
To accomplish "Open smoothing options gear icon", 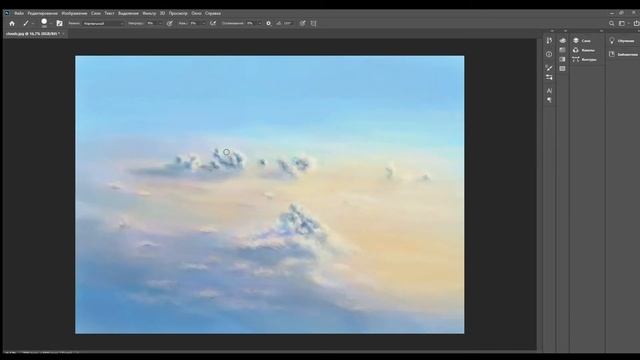I will (268, 23).
